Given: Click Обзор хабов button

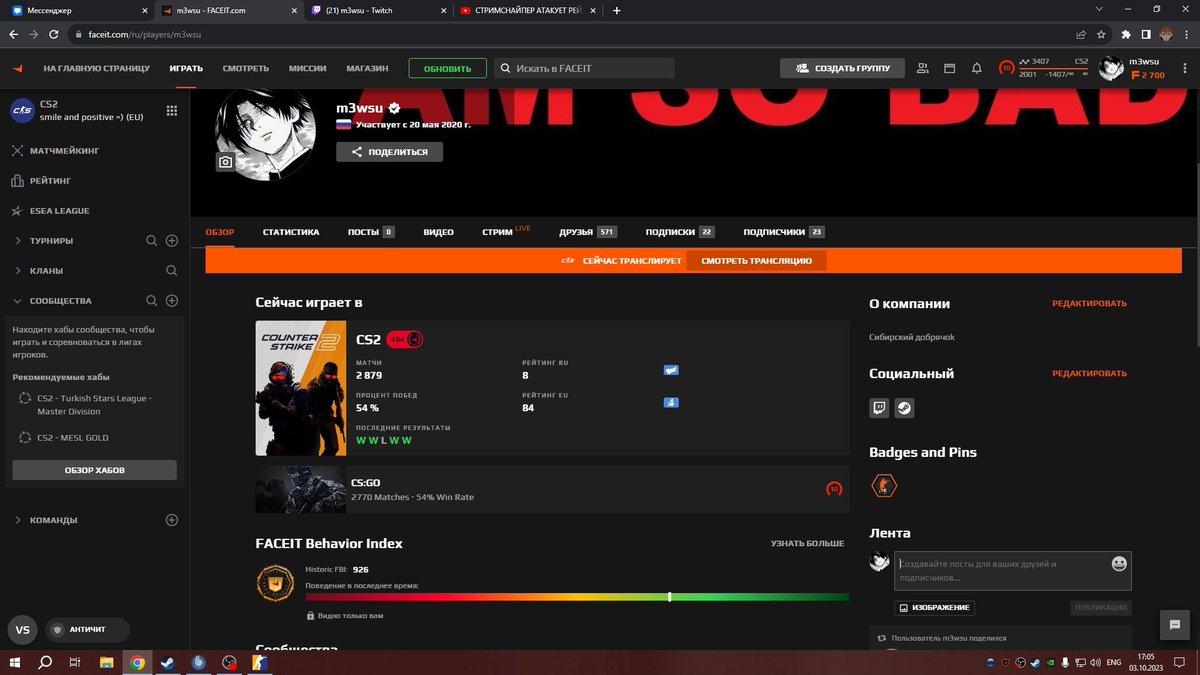Looking at the screenshot, I should pyautogui.click(x=95, y=470).
